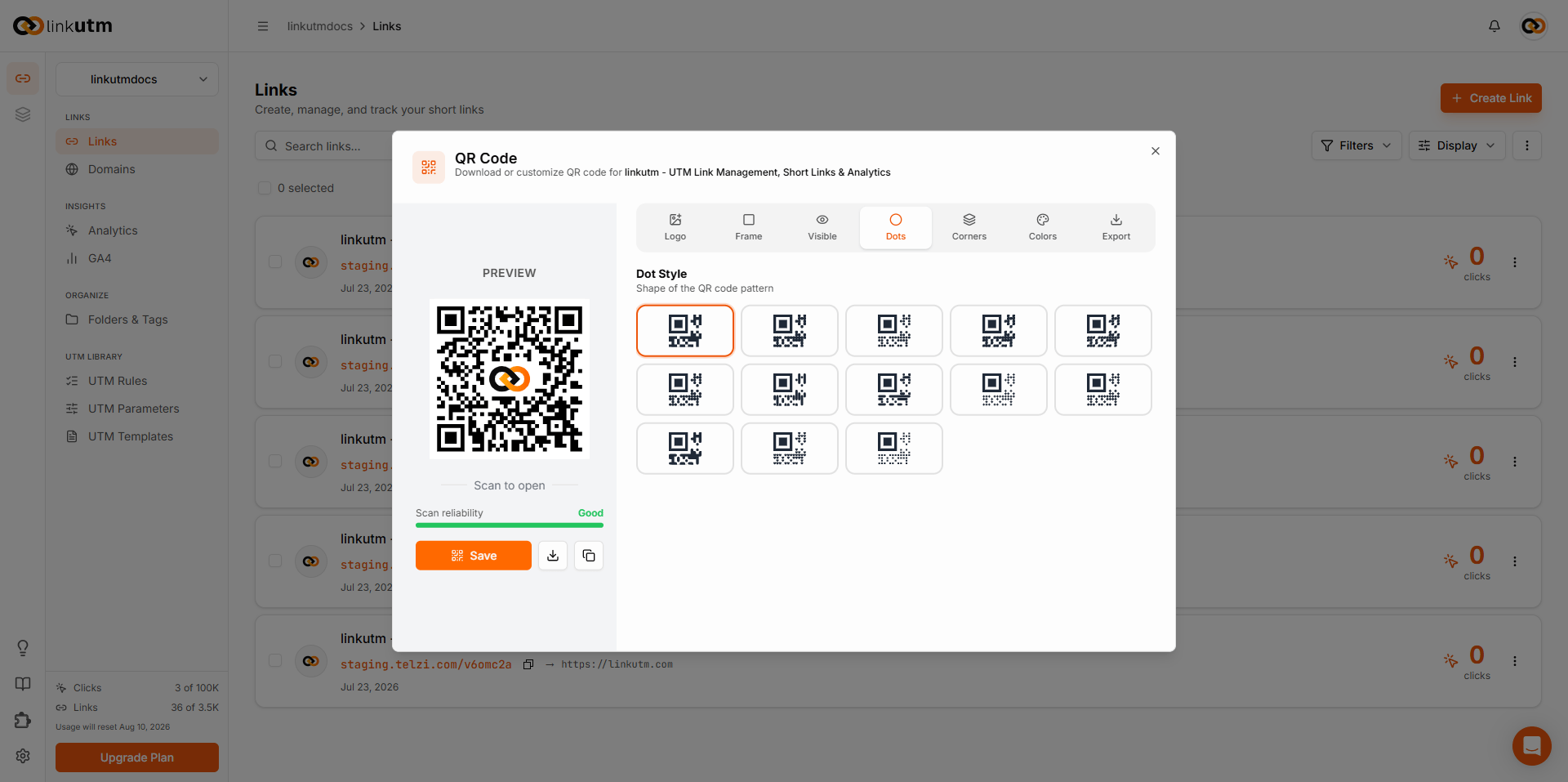1568x782 pixels.
Task: Check the third link row checkbox
Action: (x=275, y=462)
